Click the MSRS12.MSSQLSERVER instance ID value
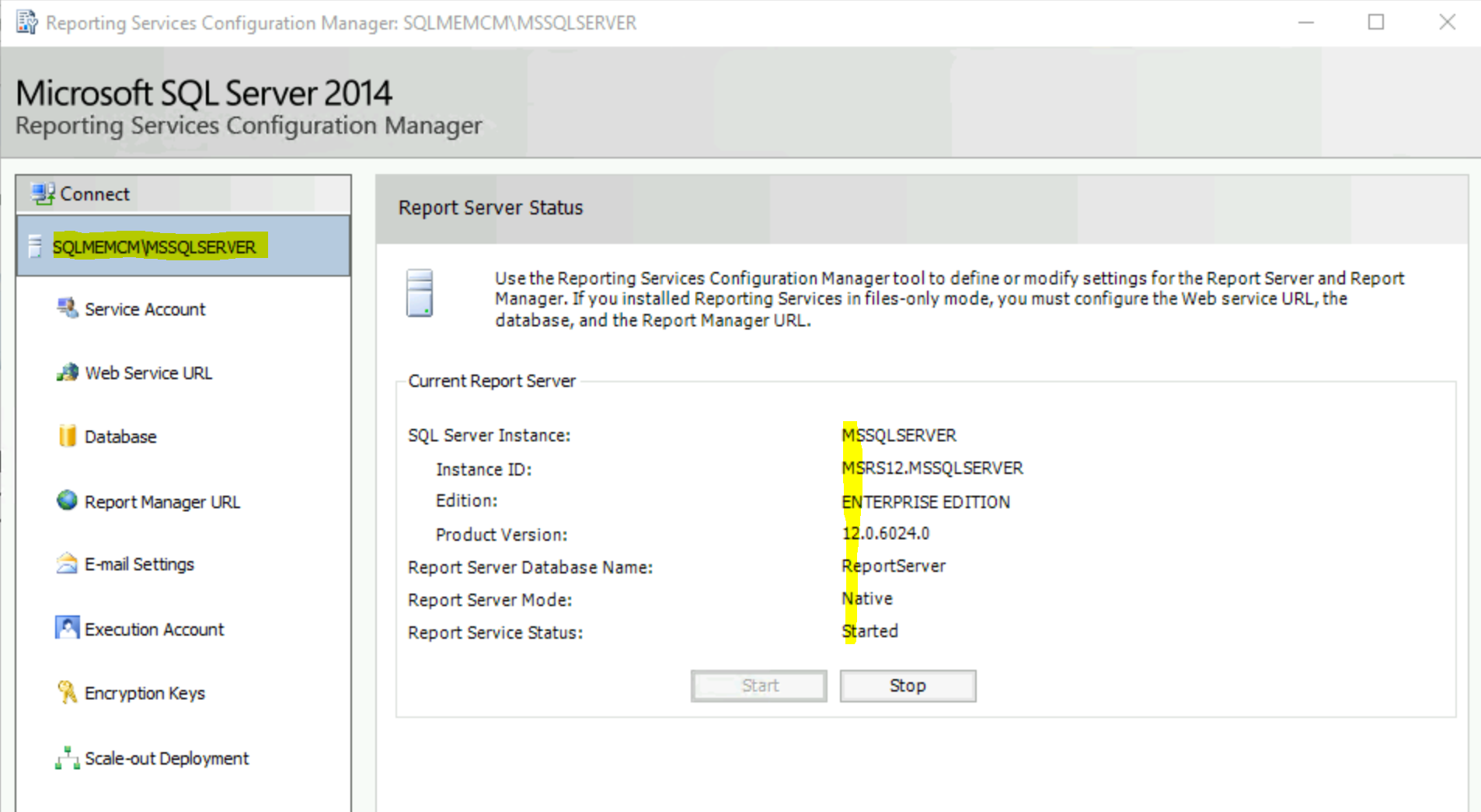The width and height of the screenshot is (1481, 812). (x=932, y=468)
